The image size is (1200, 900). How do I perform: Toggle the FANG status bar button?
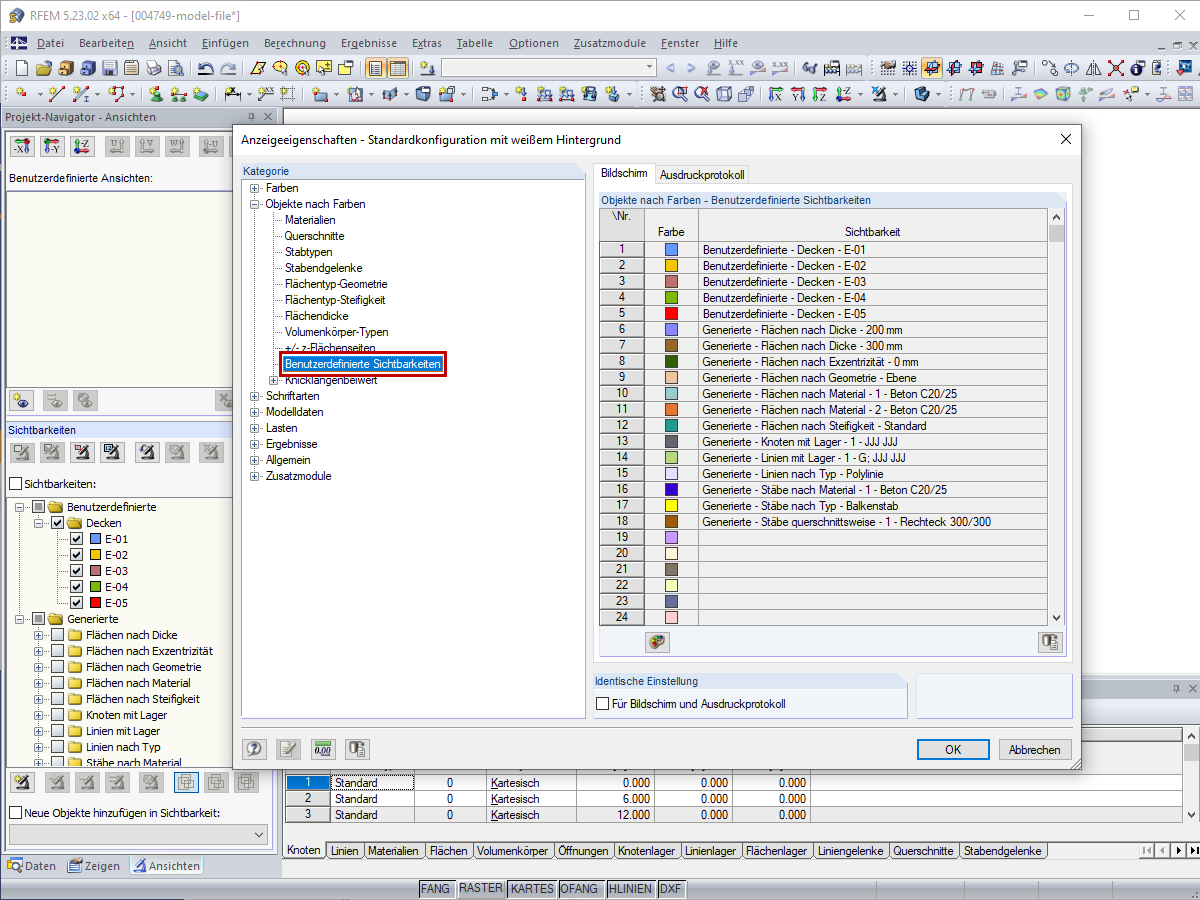(x=435, y=888)
